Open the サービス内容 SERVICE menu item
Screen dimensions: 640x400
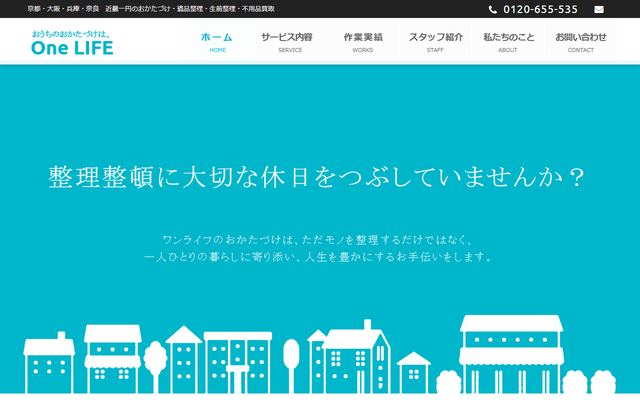pyautogui.click(x=287, y=42)
